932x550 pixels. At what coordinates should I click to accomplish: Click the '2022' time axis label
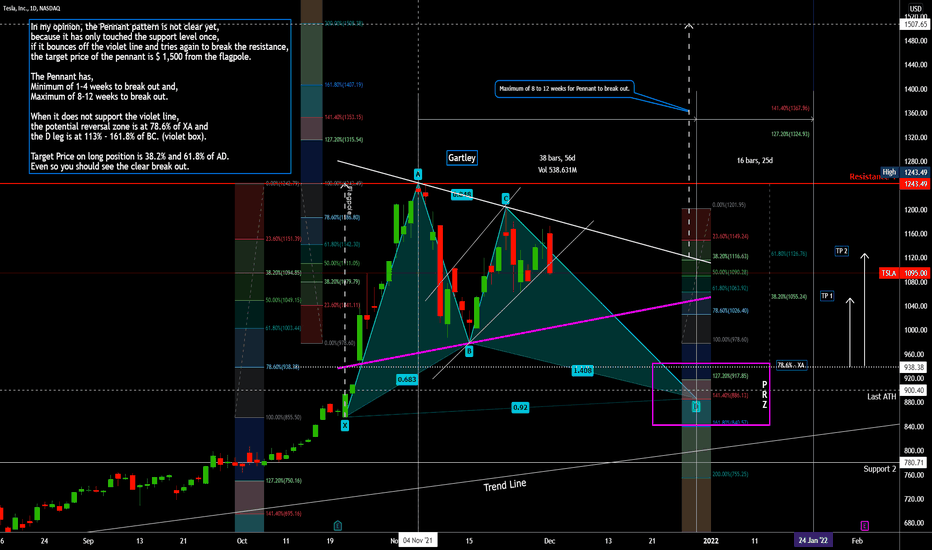pos(711,541)
